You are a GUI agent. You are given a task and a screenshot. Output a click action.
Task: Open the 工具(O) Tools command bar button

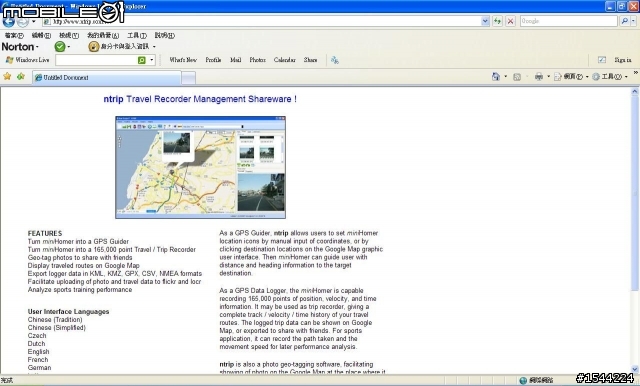(x=609, y=77)
